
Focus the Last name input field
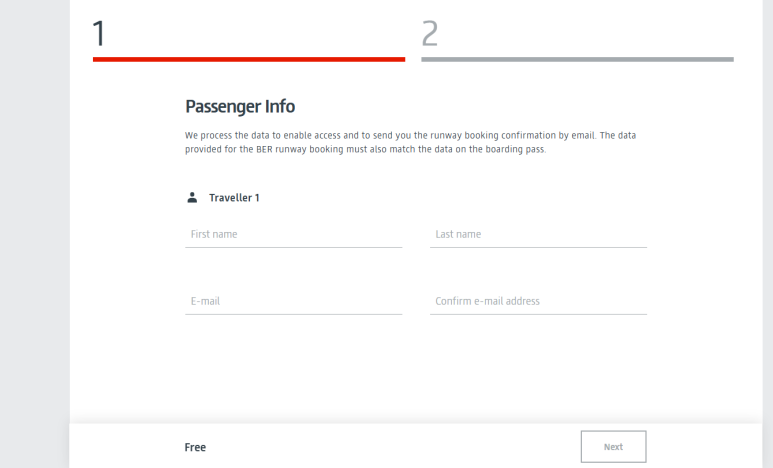[x=538, y=235]
